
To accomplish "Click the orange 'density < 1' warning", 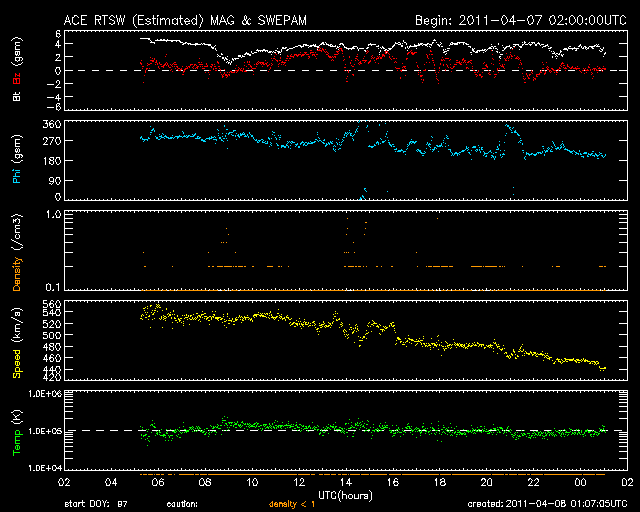I will [x=292, y=504].
